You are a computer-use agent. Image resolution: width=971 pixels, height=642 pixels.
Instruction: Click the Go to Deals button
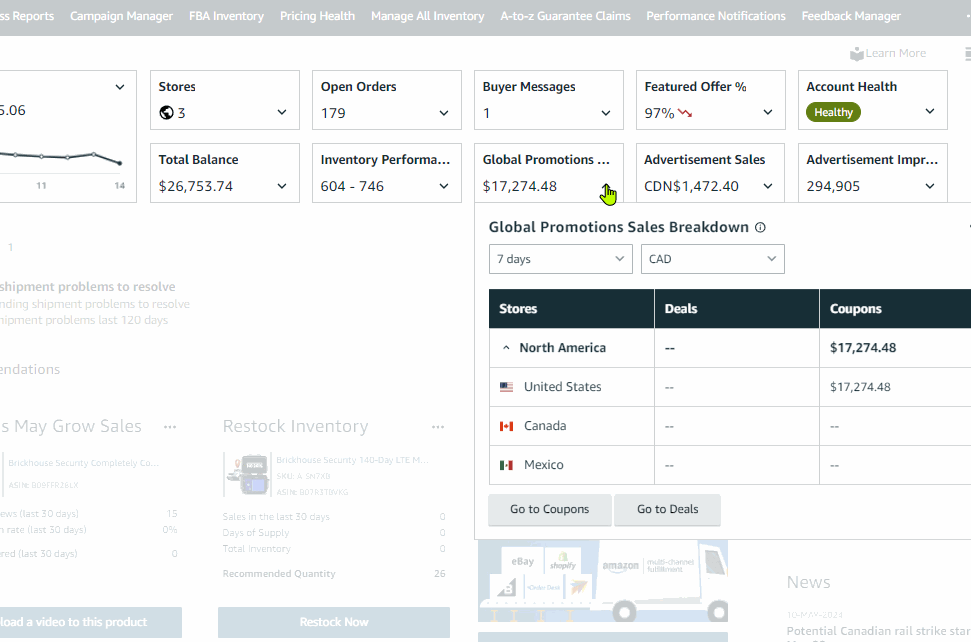point(668,510)
